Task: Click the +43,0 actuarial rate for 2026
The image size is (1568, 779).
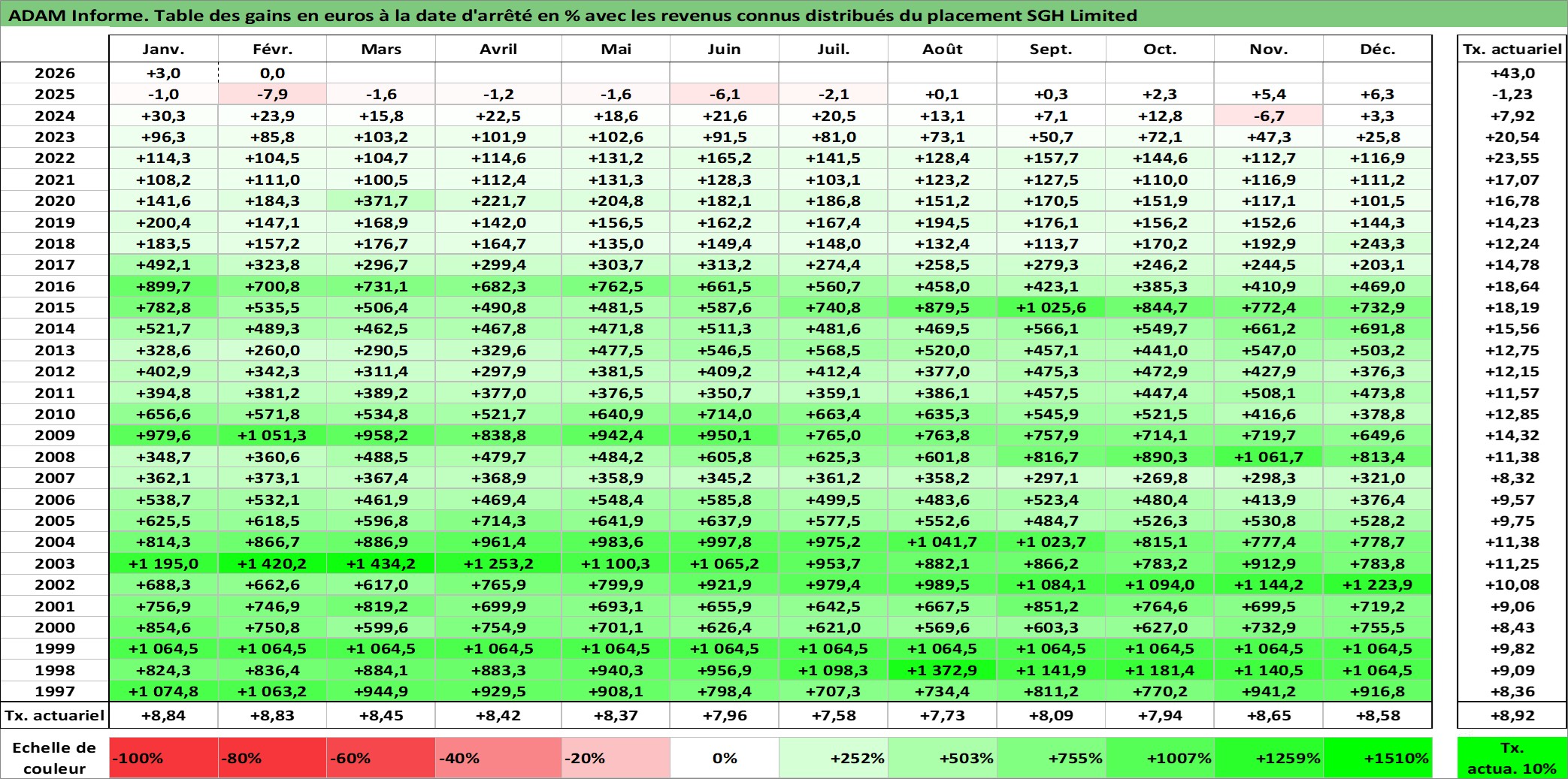Action: pos(1512,73)
